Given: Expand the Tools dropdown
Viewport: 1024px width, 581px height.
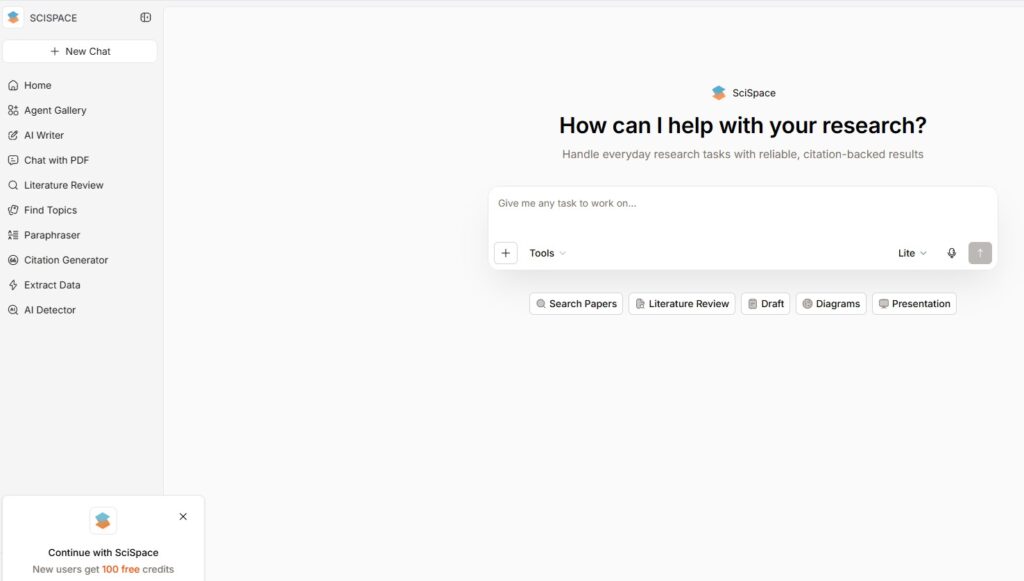Looking at the screenshot, I should point(547,253).
